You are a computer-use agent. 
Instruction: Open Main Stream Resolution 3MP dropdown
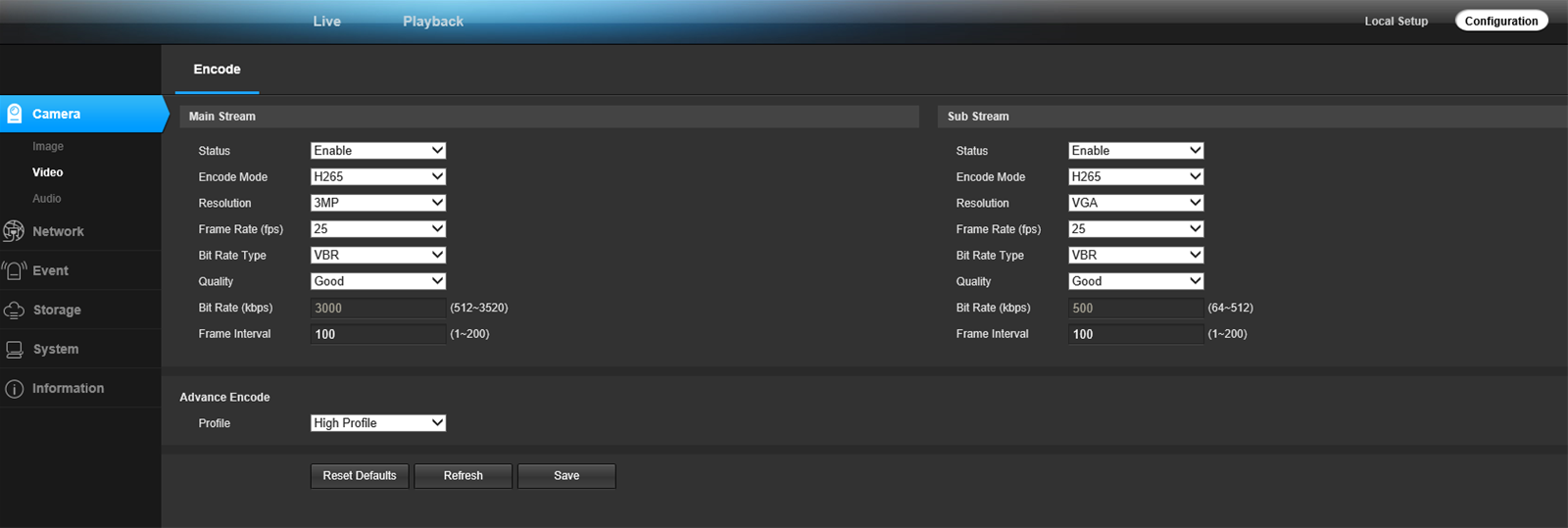(378, 203)
